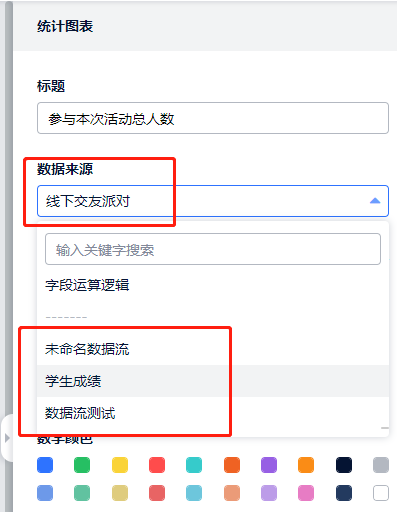Expand the collapsed side panel arrow
This screenshot has width=397, height=512.
pyautogui.click(x=7, y=438)
